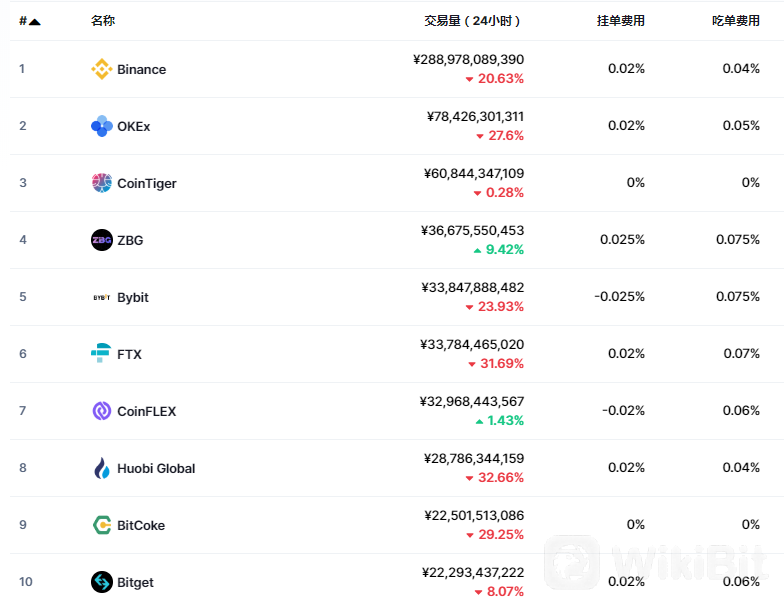
Task: Select the ZBG black circular logo
Action: [102, 240]
